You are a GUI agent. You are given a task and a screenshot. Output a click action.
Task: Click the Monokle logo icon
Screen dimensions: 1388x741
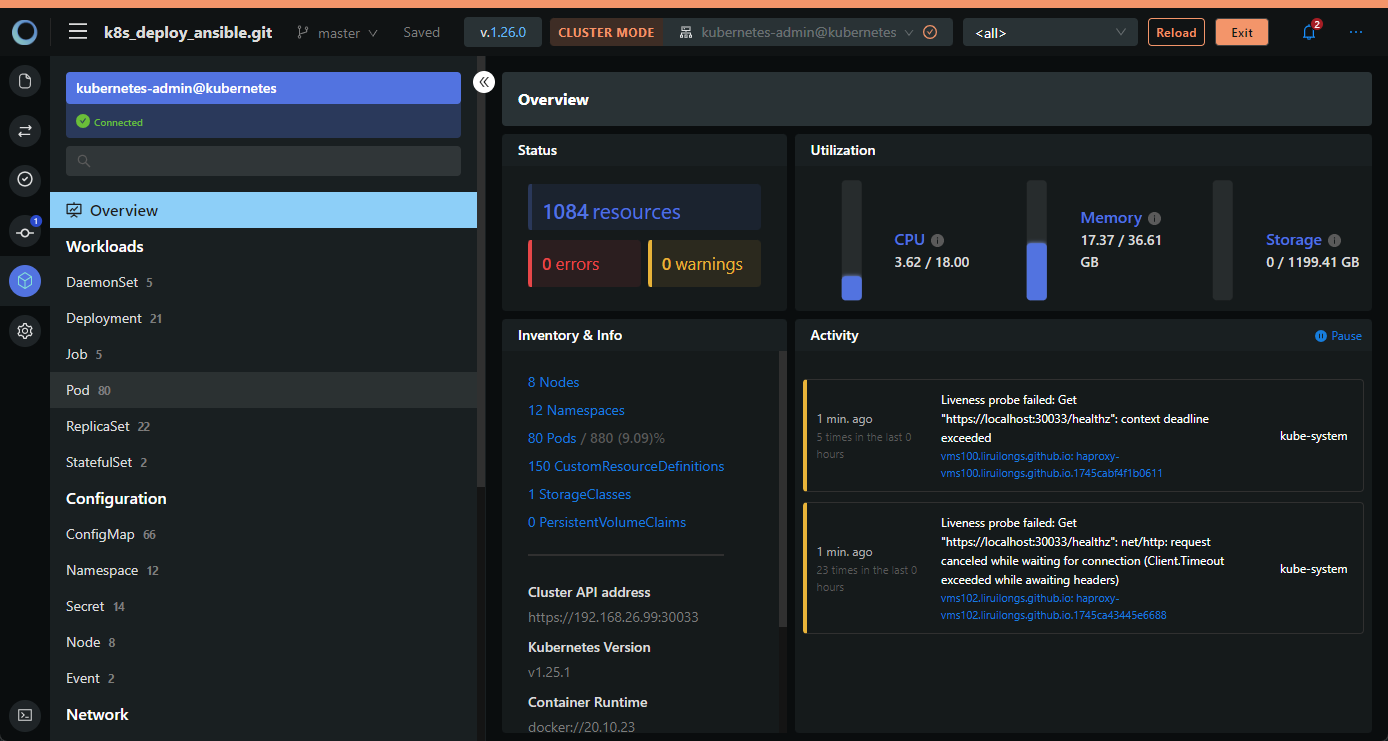25,32
